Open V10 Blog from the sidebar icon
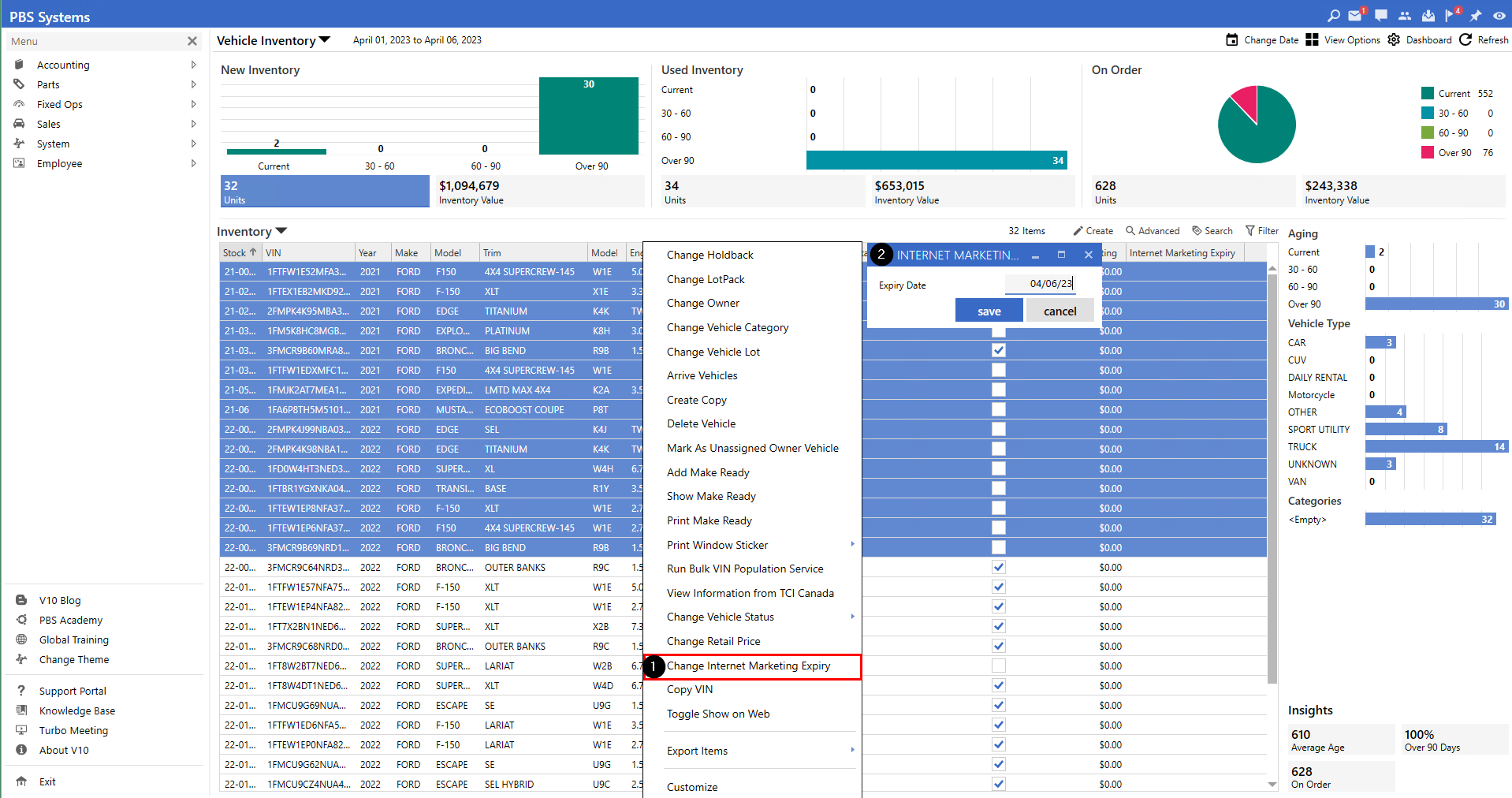This screenshot has width=1512, height=798. click(x=21, y=600)
